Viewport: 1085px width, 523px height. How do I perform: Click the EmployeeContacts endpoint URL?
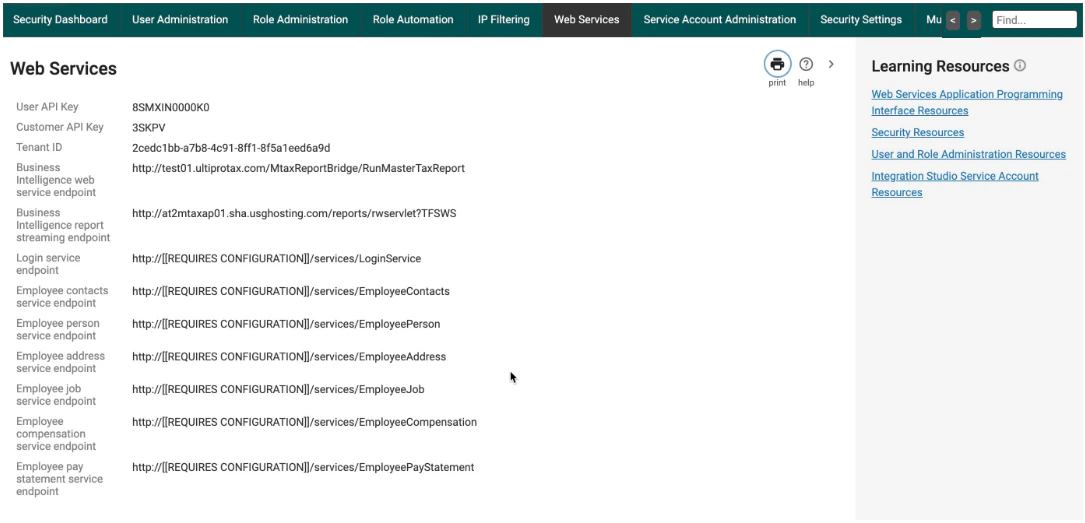tap(291, 291)
